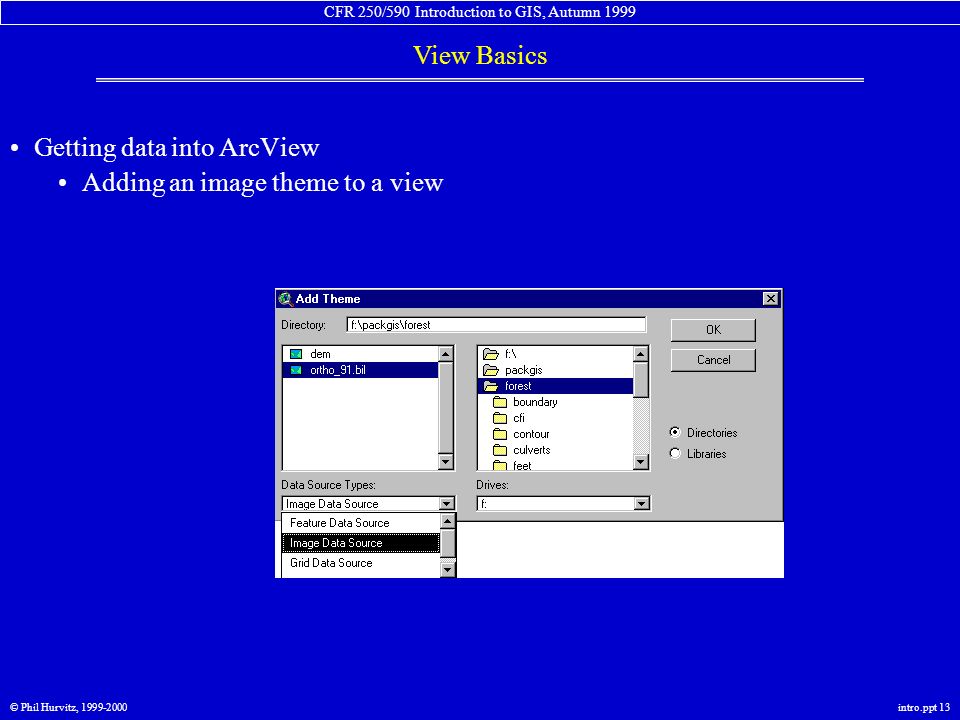Click the f:\ open folder icon
The width and height of the screenshot is (960, 720).
coord(491,354)
